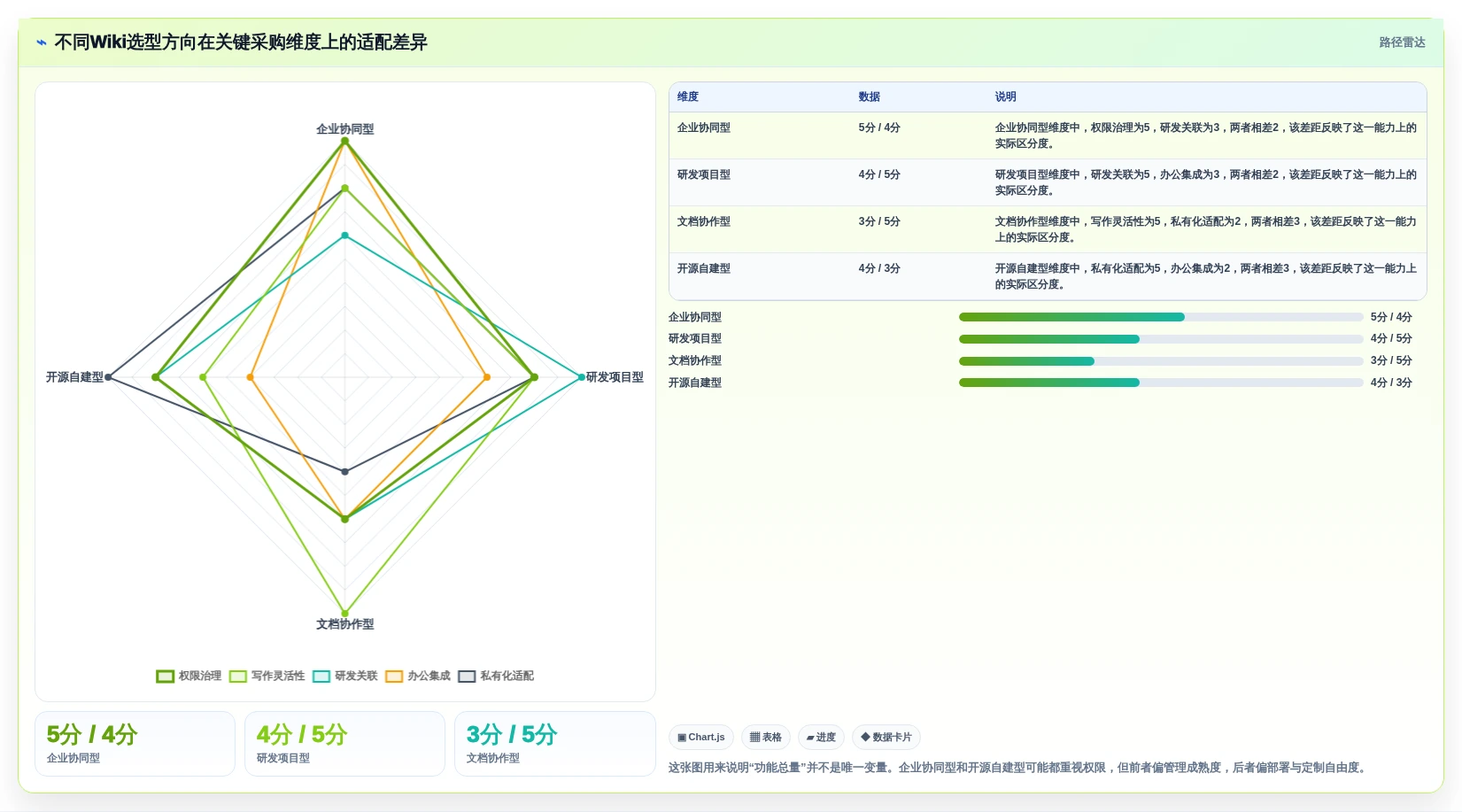Toggle the 研发关联 legend series
The width and height of the screenshot is (1462, 812).
(344, 676)
